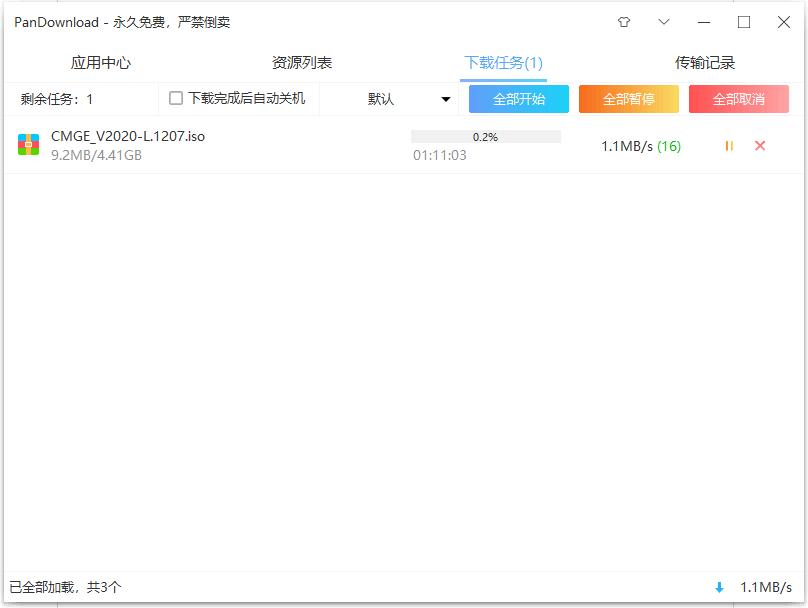This screenshot has height=608, width=808.
Task: Cancel the CMGE_V2020 download with red X
Action: pos(760,145)
